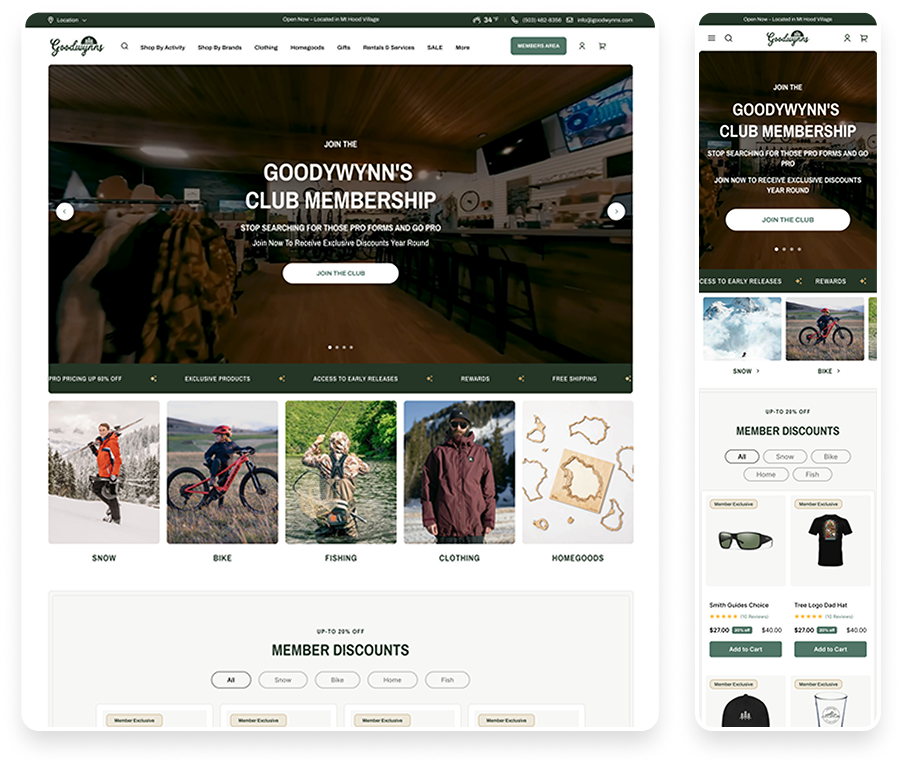Add Smith Guides Choice to cart
The image size is (902, 766).
click(745, 649)
